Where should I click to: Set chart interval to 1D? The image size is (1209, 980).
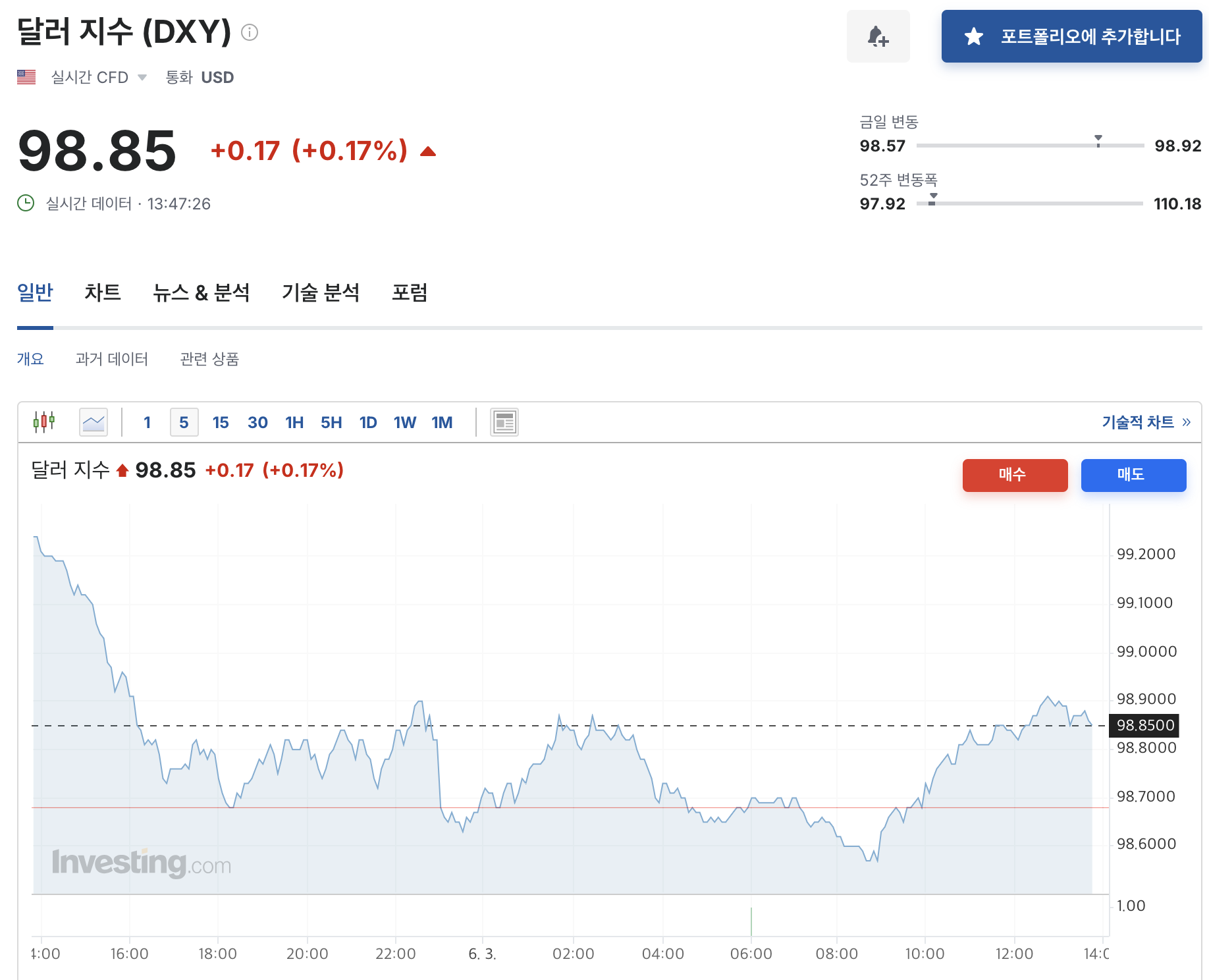[x=368, y=422]
